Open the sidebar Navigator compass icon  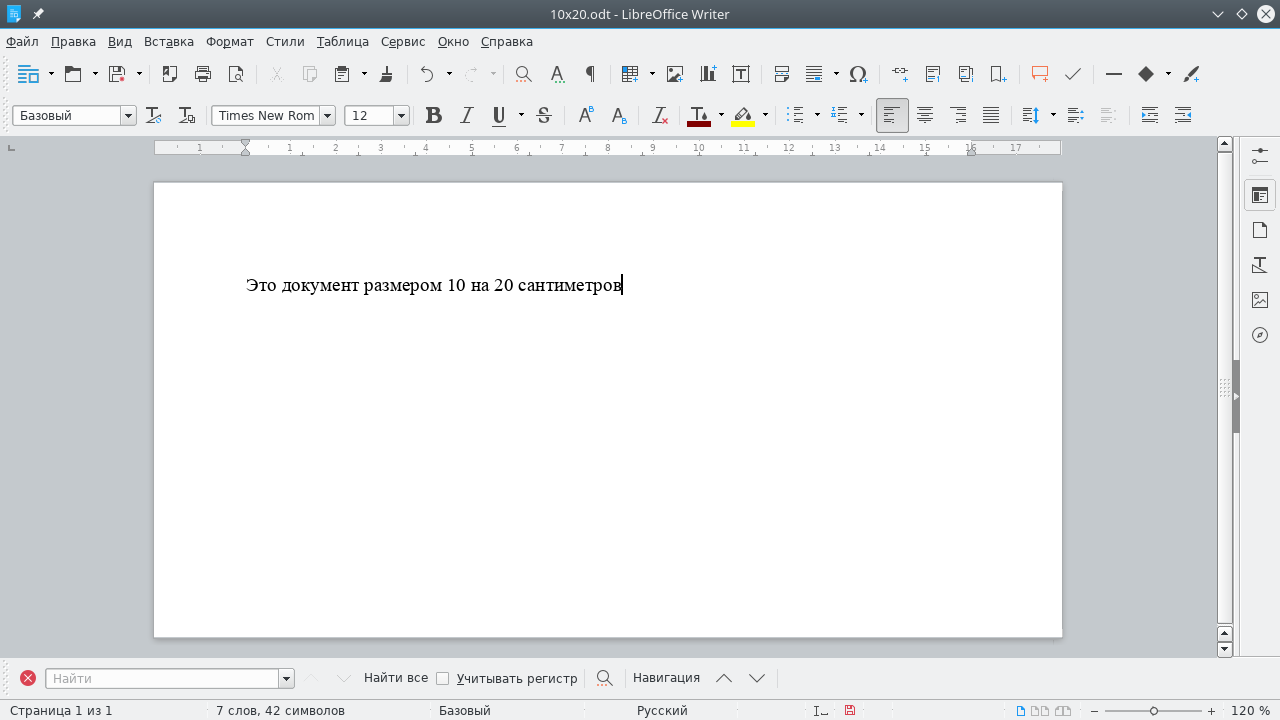(x=1260, y=335)
